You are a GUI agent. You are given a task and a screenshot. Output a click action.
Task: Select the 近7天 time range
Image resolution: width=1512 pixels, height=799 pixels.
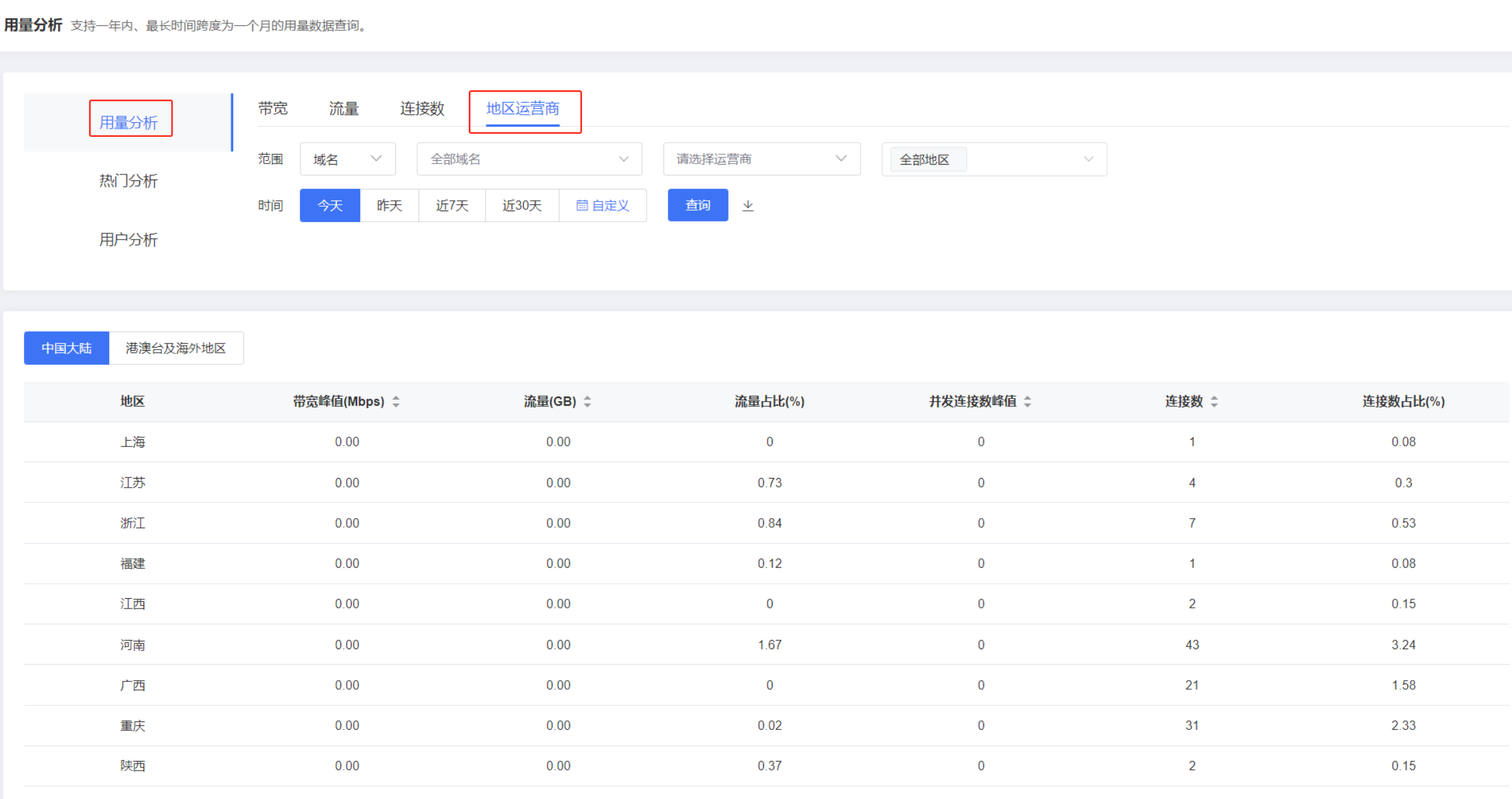pos(452,205)
